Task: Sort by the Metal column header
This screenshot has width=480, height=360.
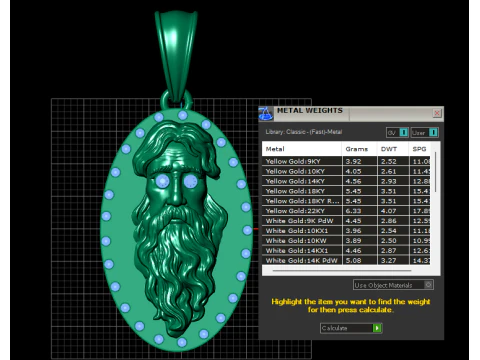Action: 302,149
